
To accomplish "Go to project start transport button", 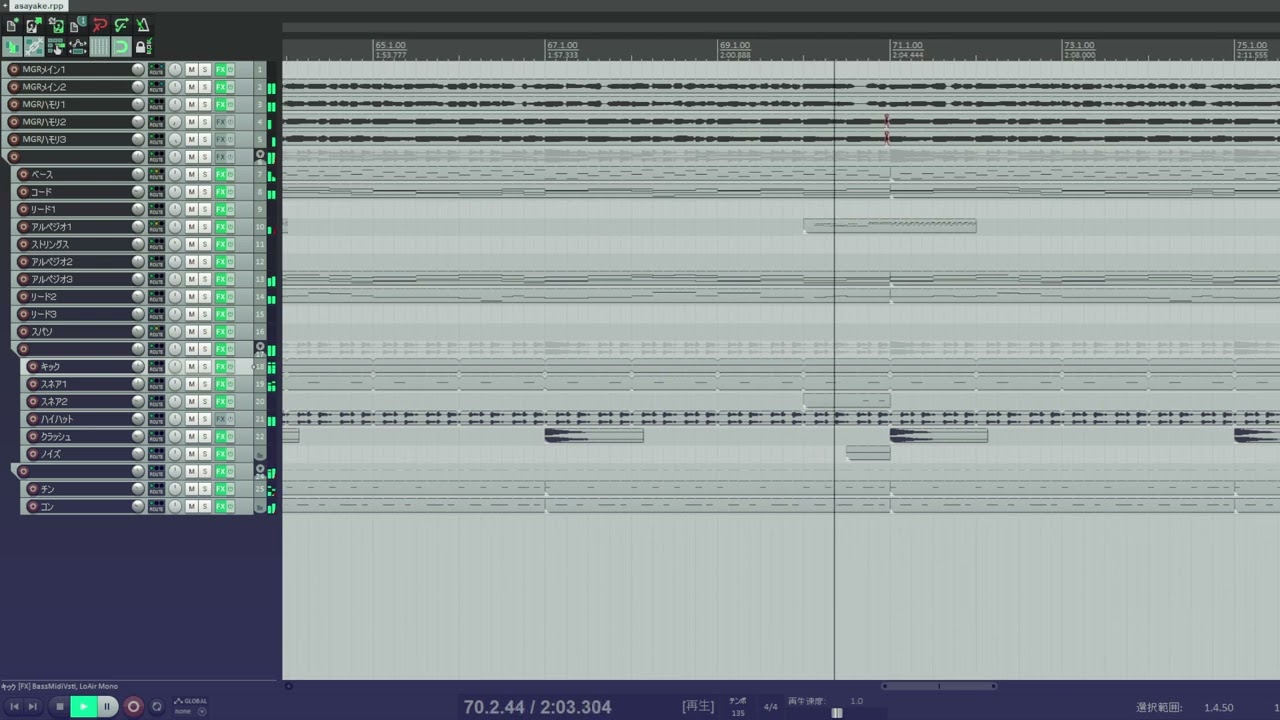I will (14, 707).
